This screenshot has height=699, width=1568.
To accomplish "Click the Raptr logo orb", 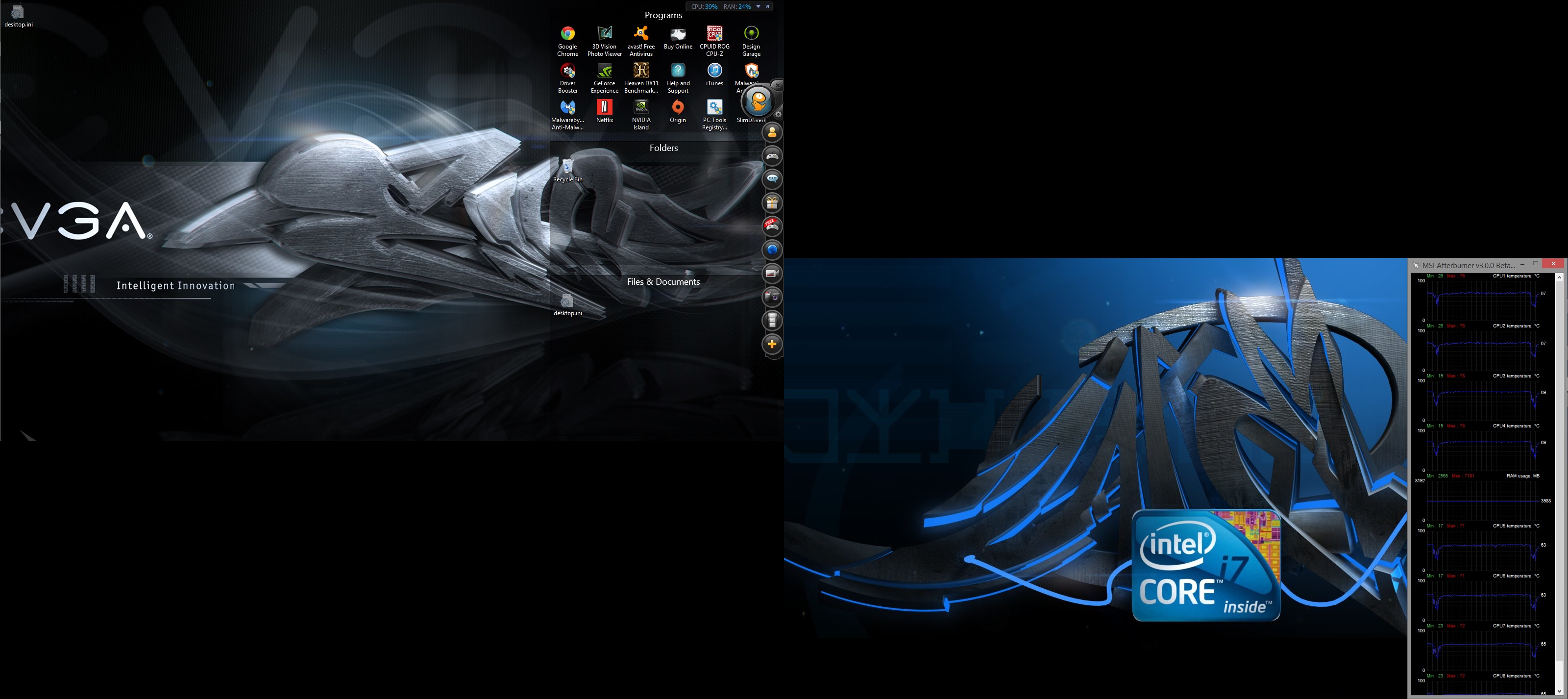I will pos(759,101).
